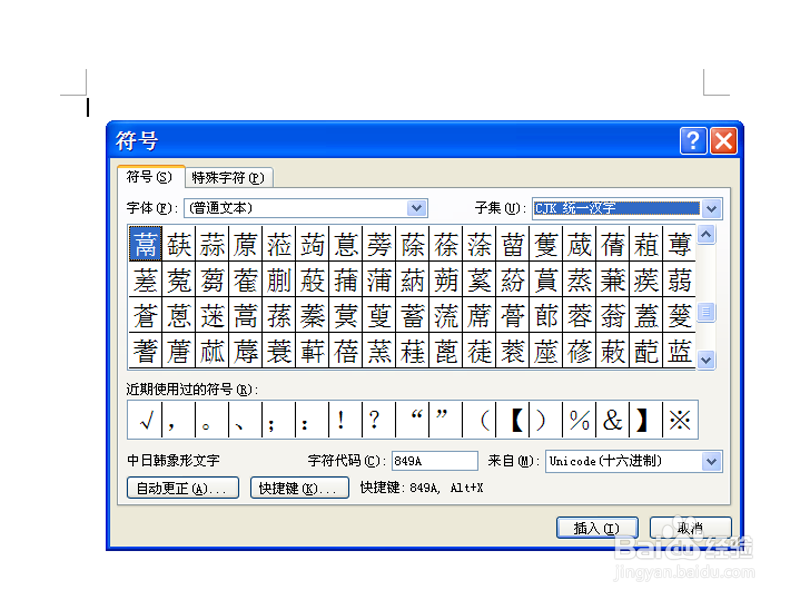Choose the 蓋 character in the grid
The height and width of the screenshot is (600, 800).
(x=646, y=315)
